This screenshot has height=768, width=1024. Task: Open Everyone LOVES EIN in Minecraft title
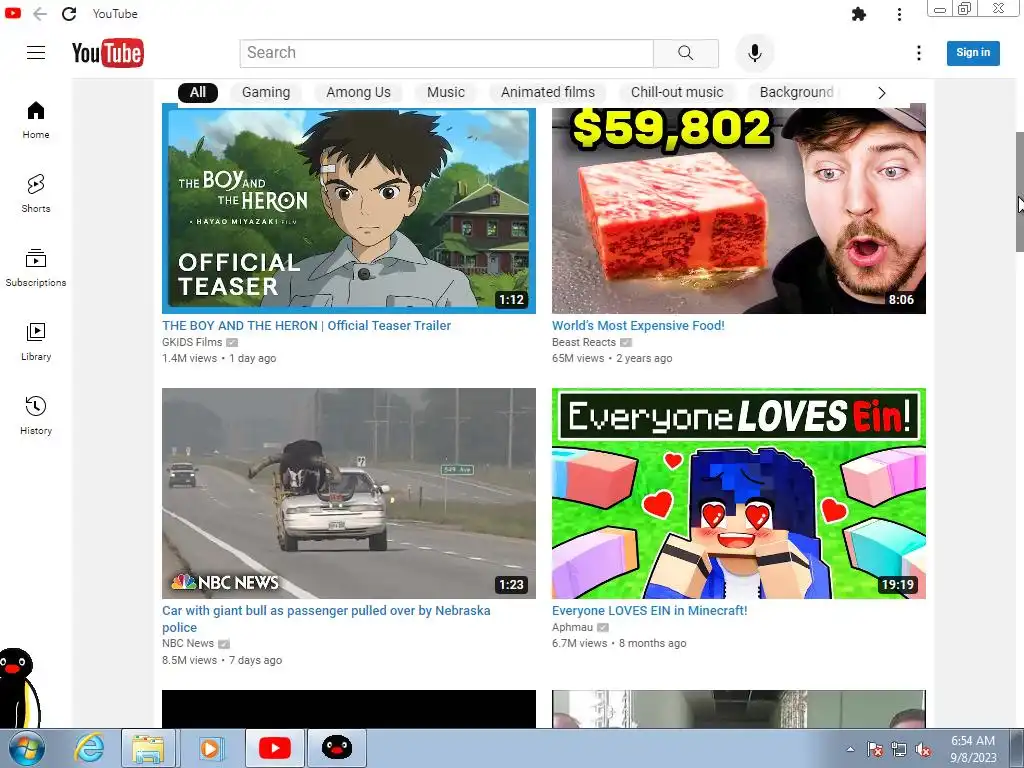click(649, 611)
